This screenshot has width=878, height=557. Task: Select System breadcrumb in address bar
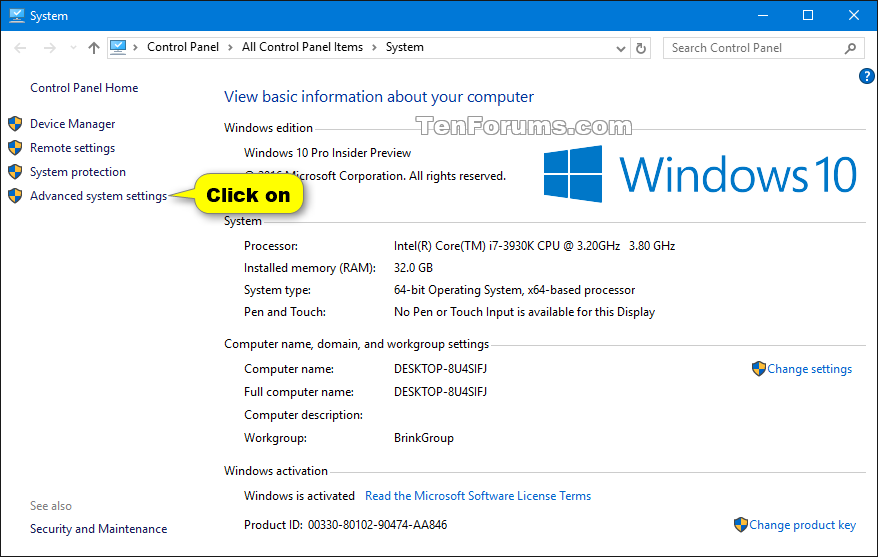(404, 47)
